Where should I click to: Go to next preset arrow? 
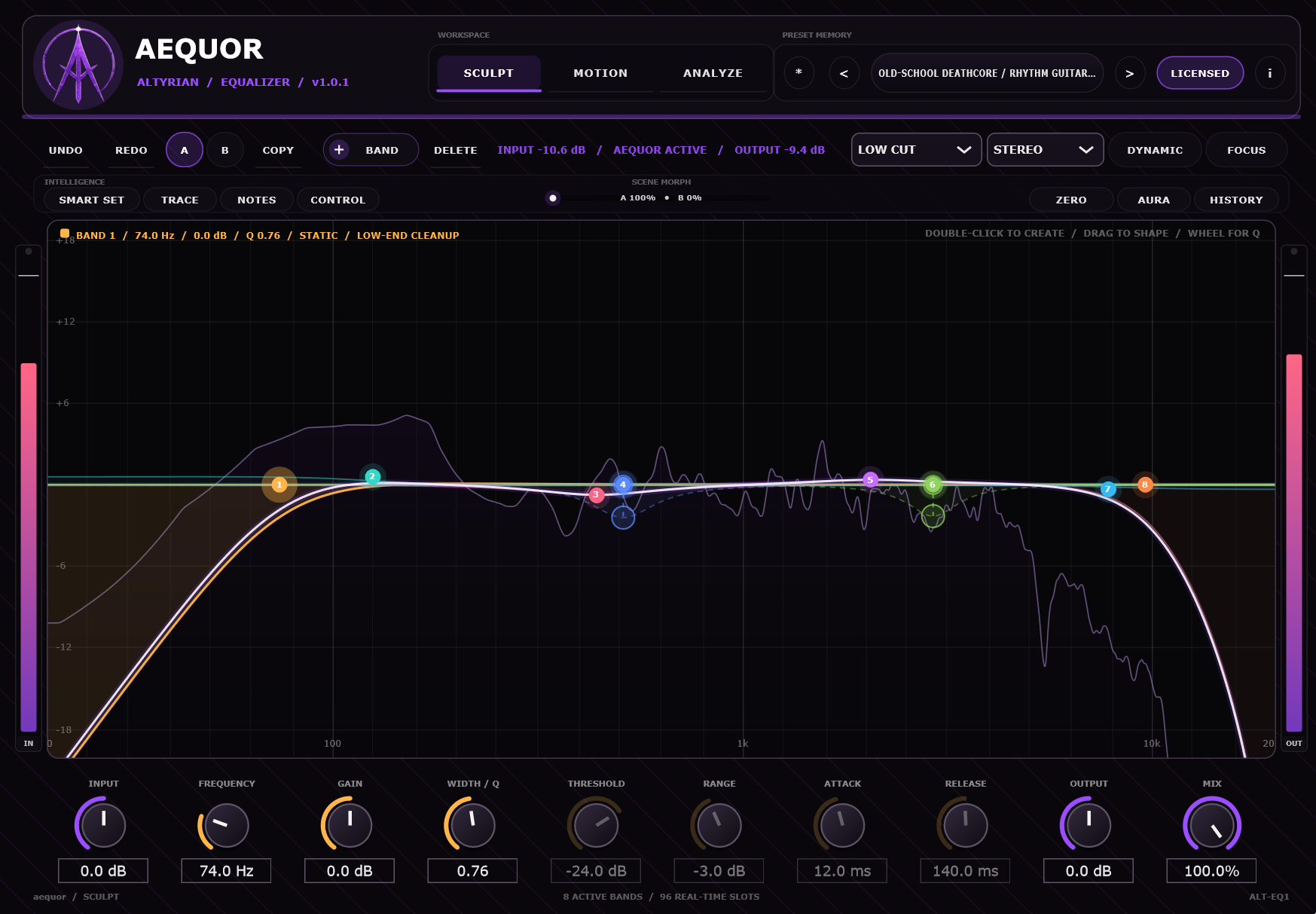1129,73
